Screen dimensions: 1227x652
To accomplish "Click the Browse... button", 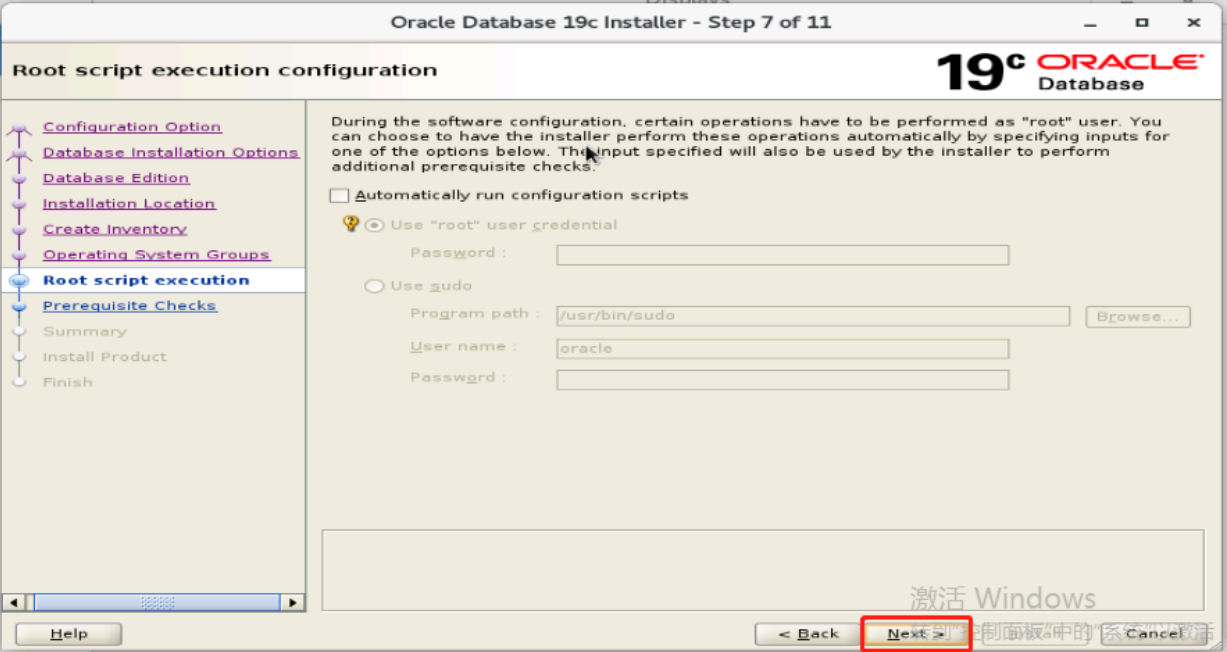I will pos(1138,316).
